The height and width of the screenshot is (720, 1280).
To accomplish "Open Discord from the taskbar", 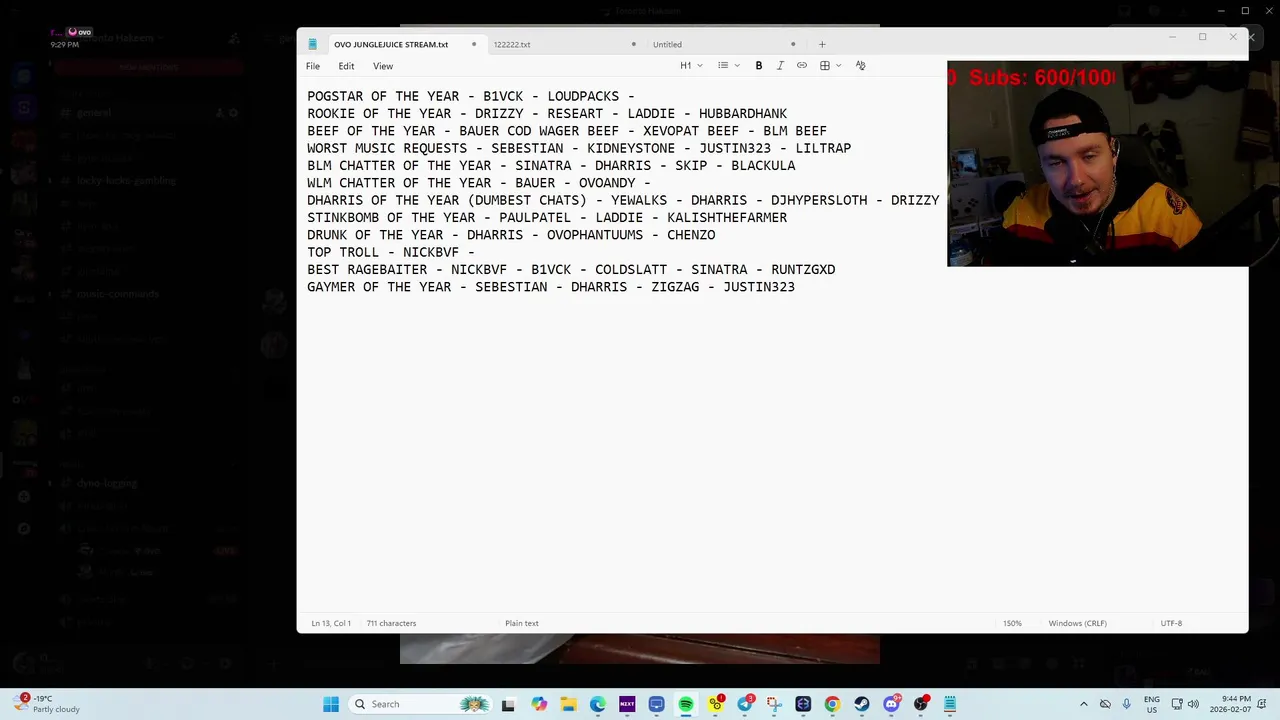I will [891, 704].
